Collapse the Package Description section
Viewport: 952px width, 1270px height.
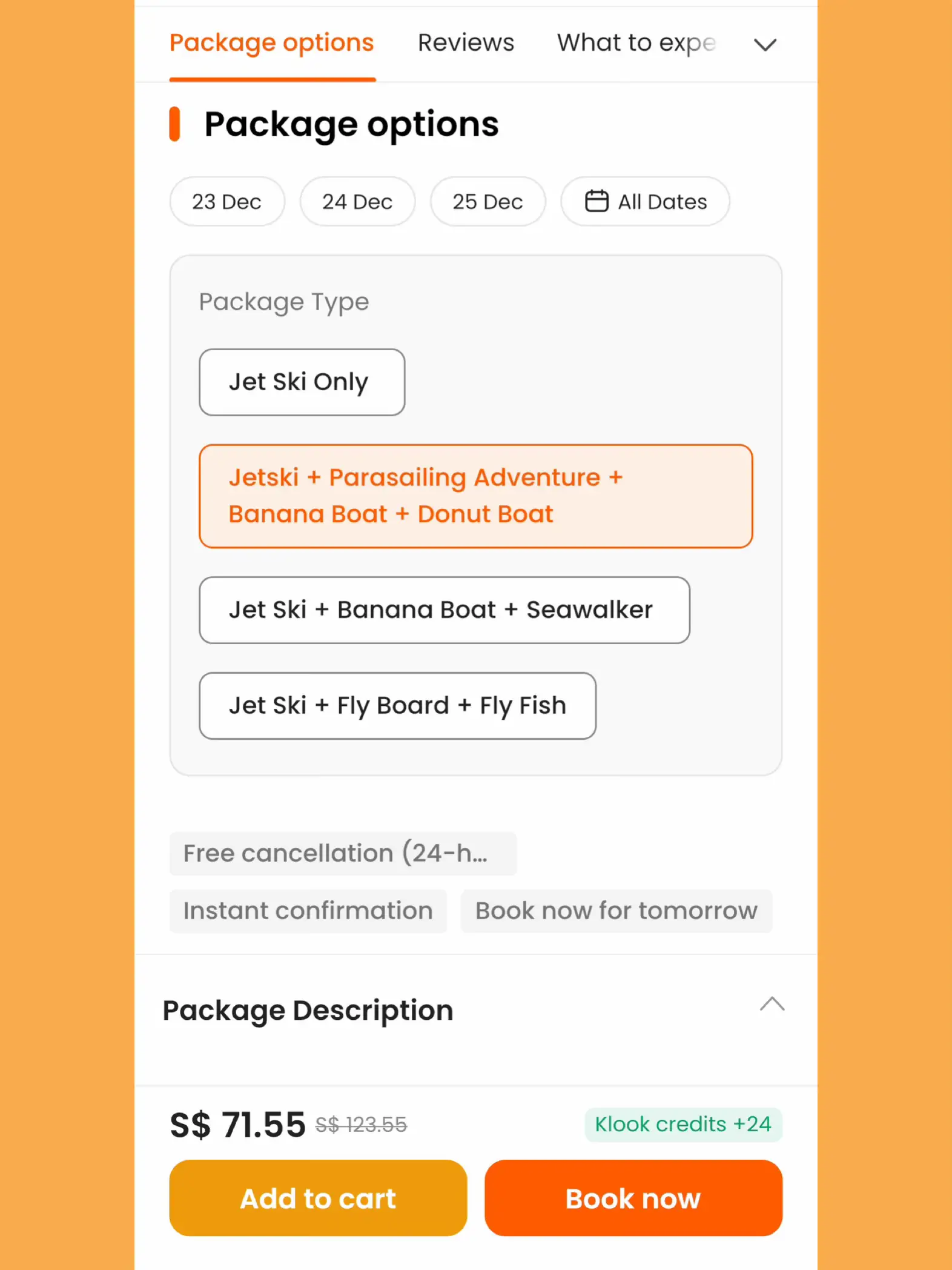pos(772,1005)
